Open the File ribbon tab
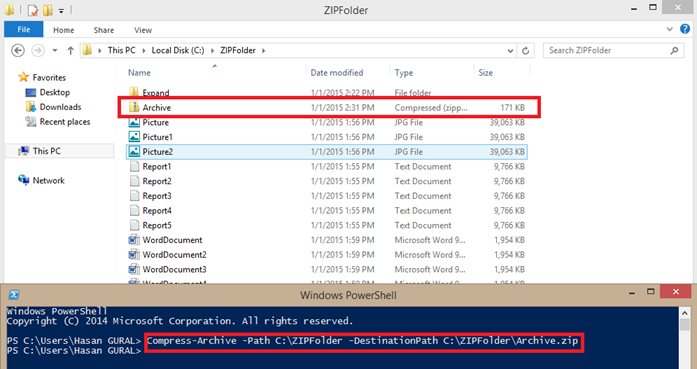Screen dimensions: 697x369 [x=24, y=30]
